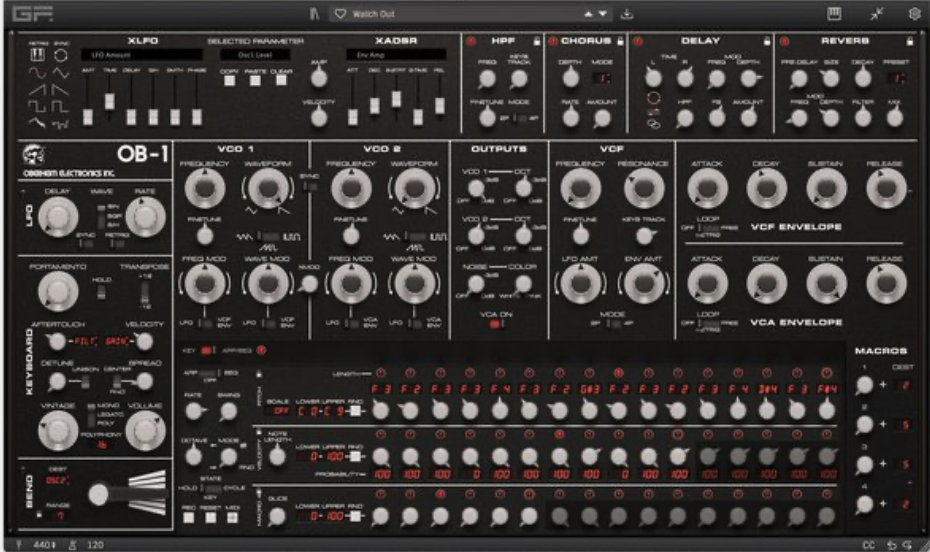Click the sequencer REC button
Image resolution: width=930 pixels, height=552 pixels.
pos(189,517)
